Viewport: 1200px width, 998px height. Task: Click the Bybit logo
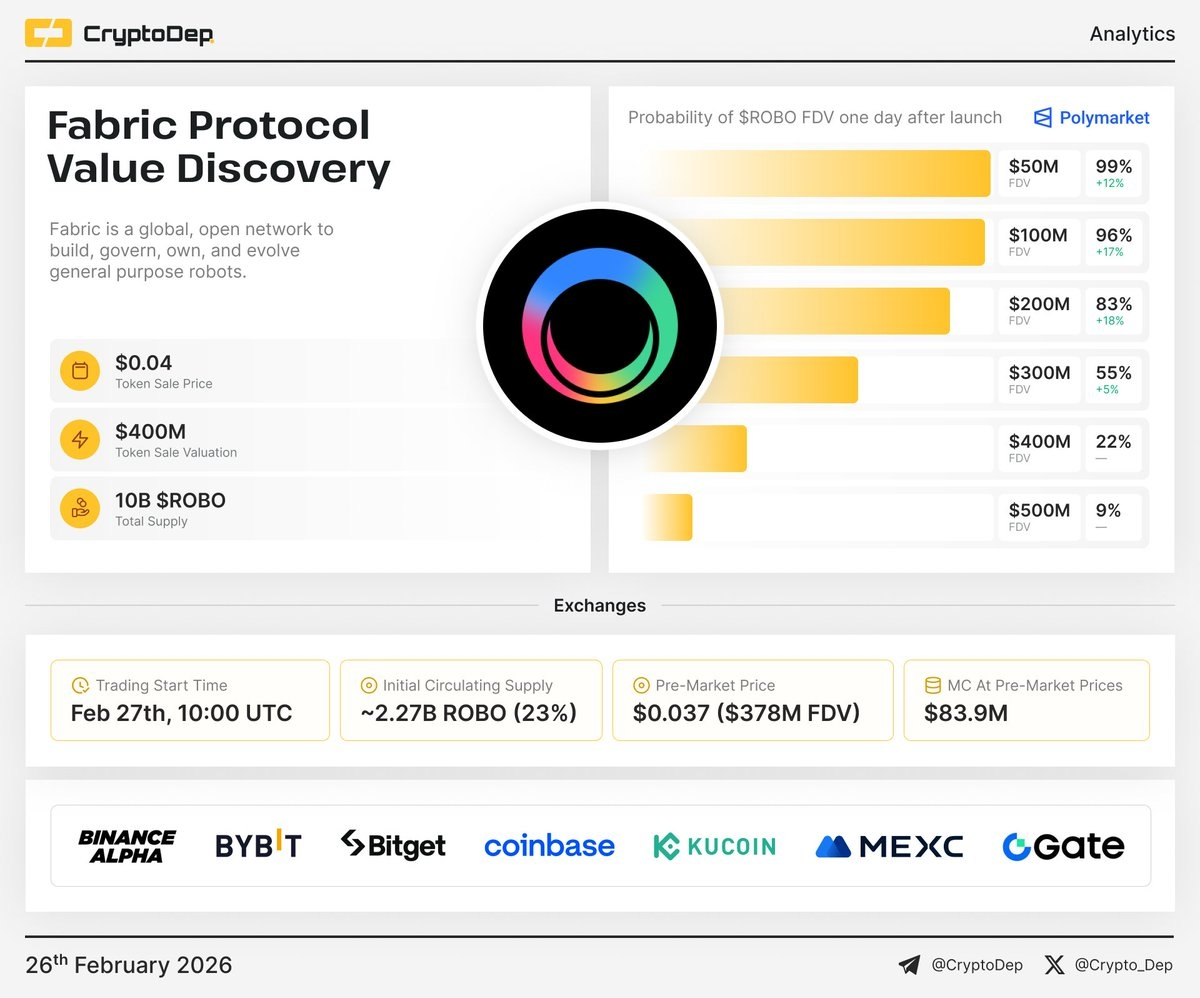(258, 846)
